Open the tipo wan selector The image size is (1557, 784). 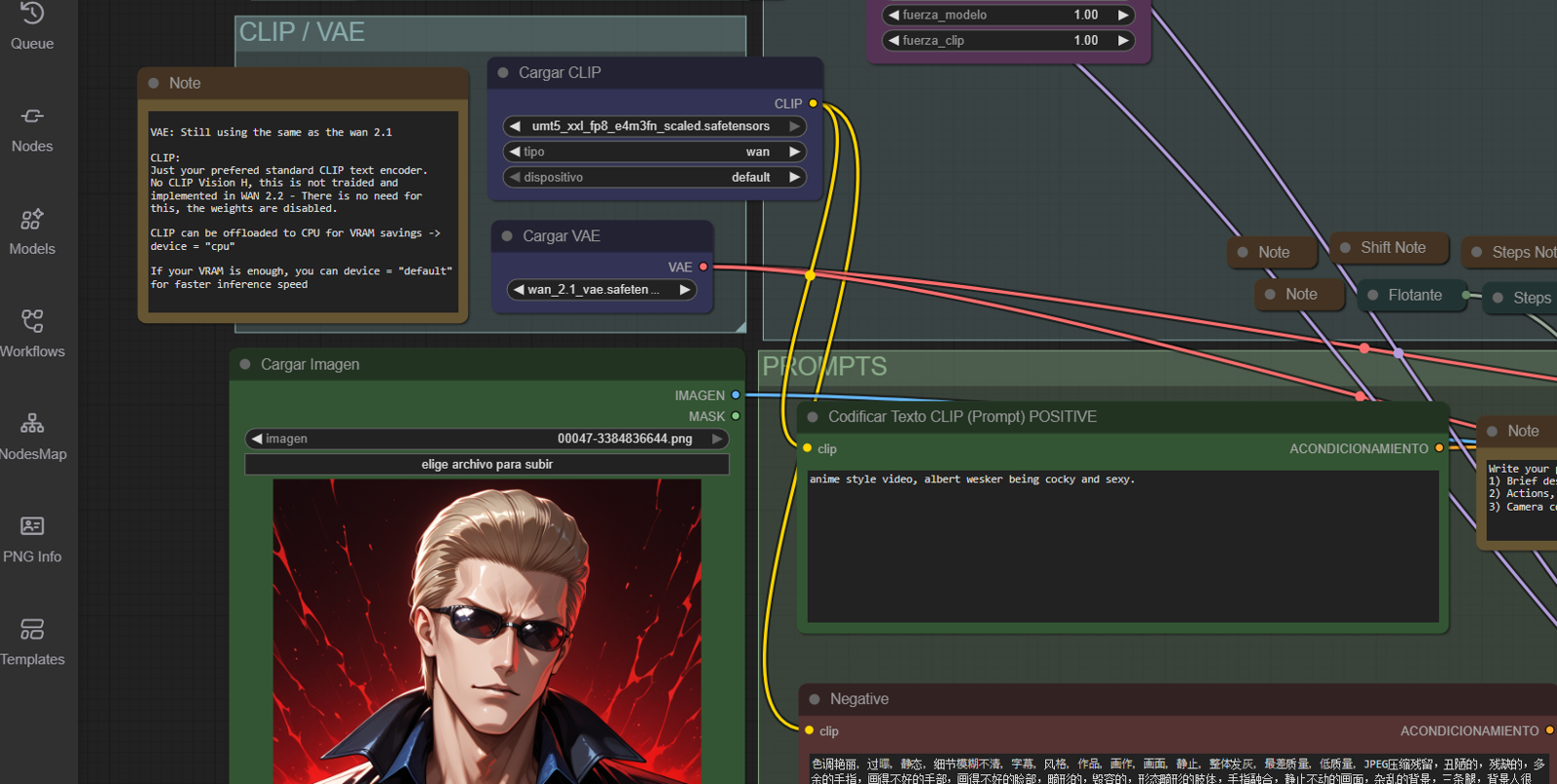tap(654, 152)
